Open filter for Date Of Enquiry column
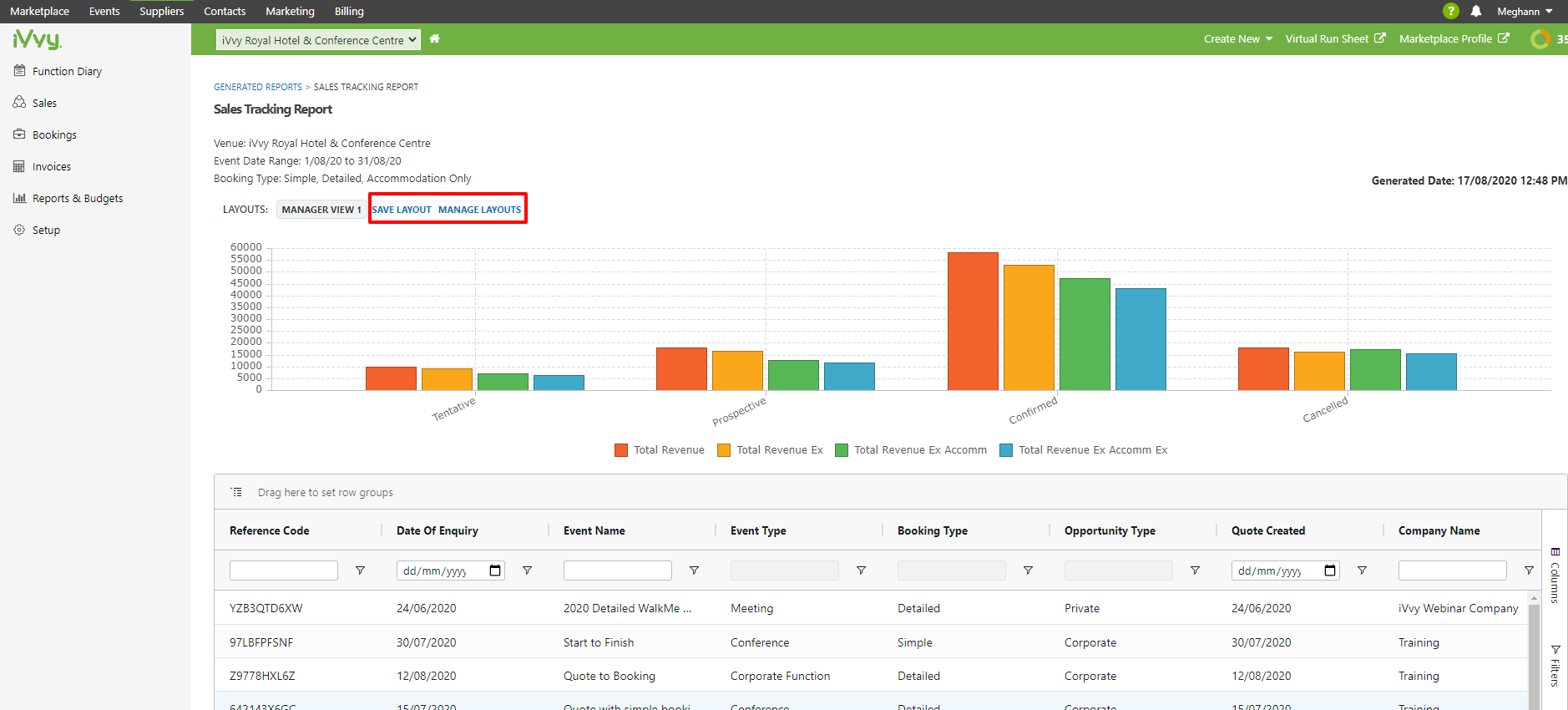 pos(528,571)
